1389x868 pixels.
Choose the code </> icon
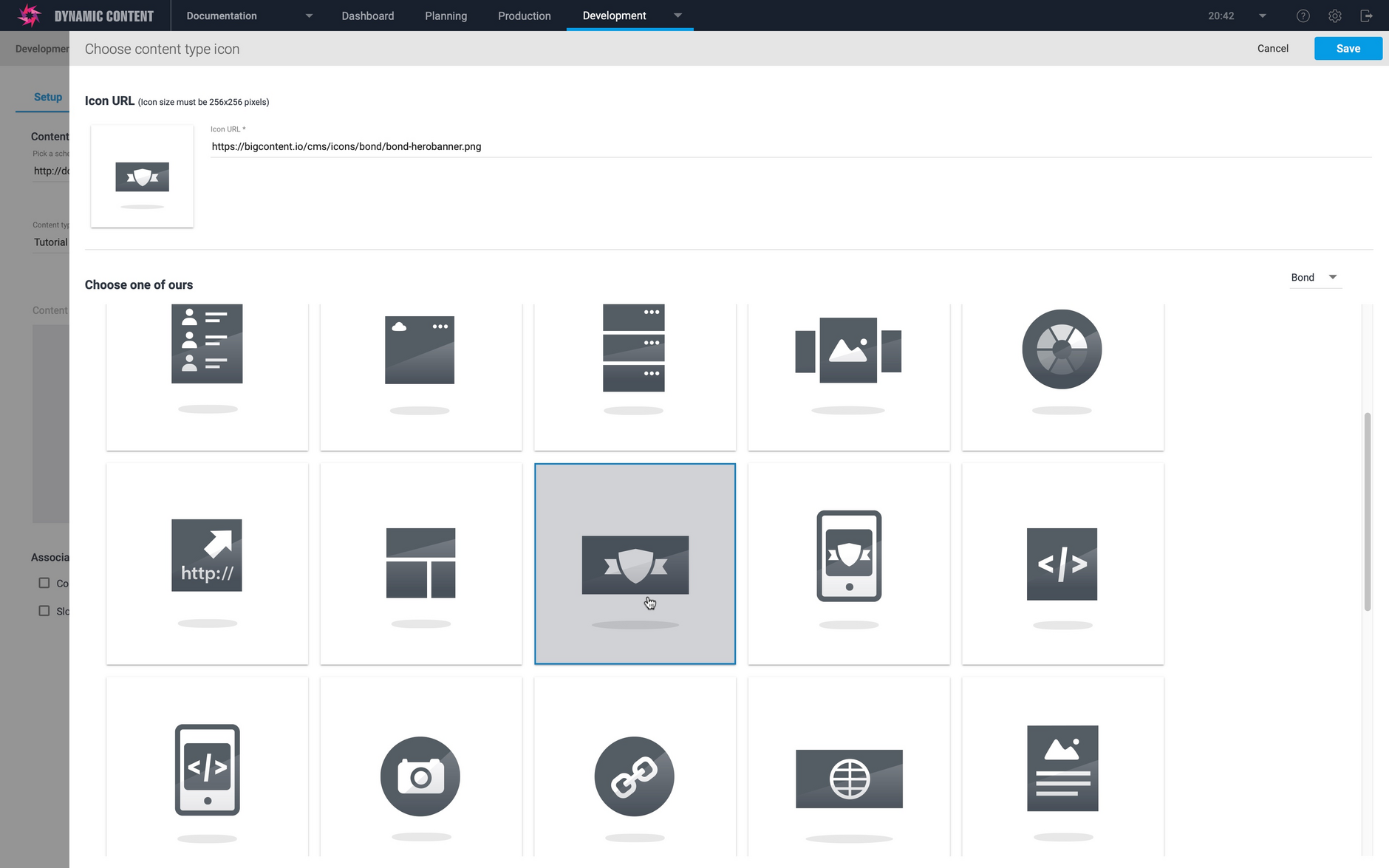1062,564
